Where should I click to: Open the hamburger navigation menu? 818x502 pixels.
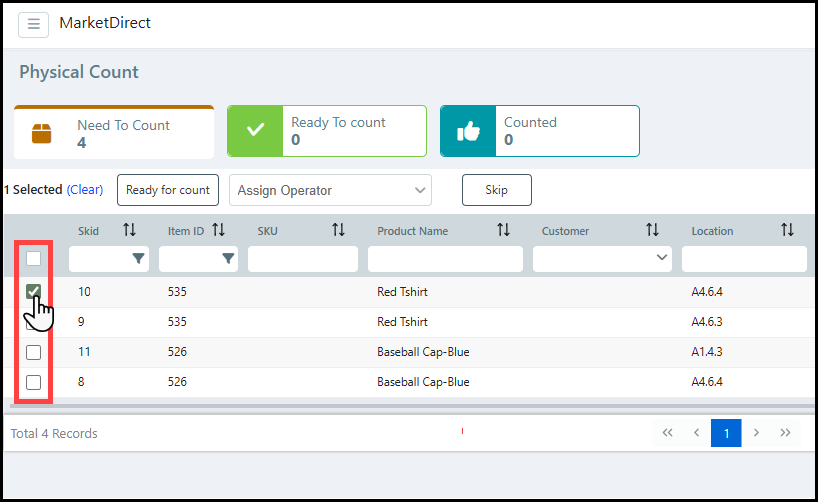[x=33, y=24]
